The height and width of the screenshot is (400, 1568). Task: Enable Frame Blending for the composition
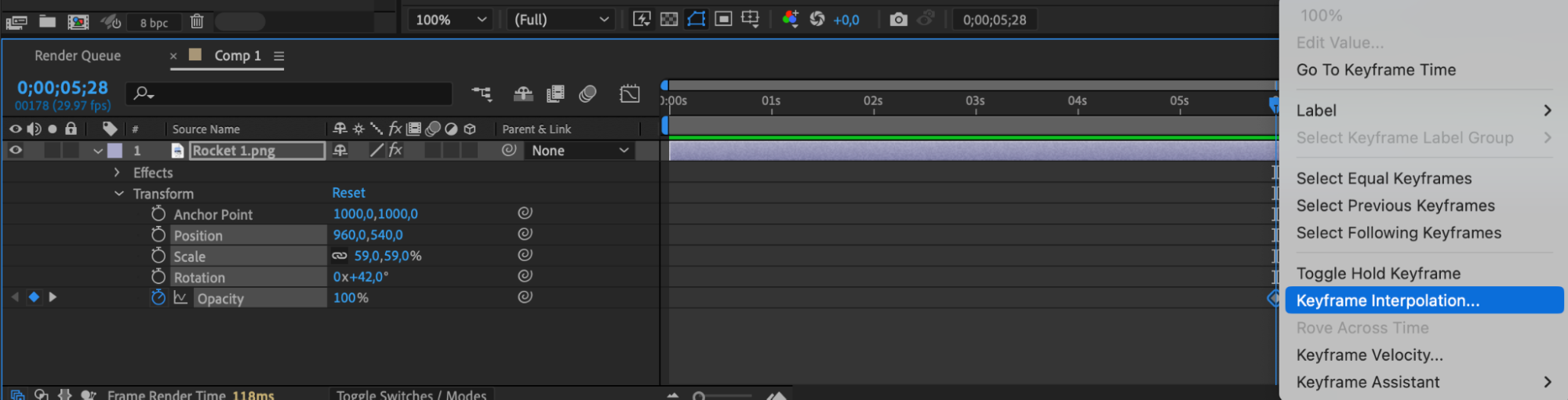click(555, 94)
